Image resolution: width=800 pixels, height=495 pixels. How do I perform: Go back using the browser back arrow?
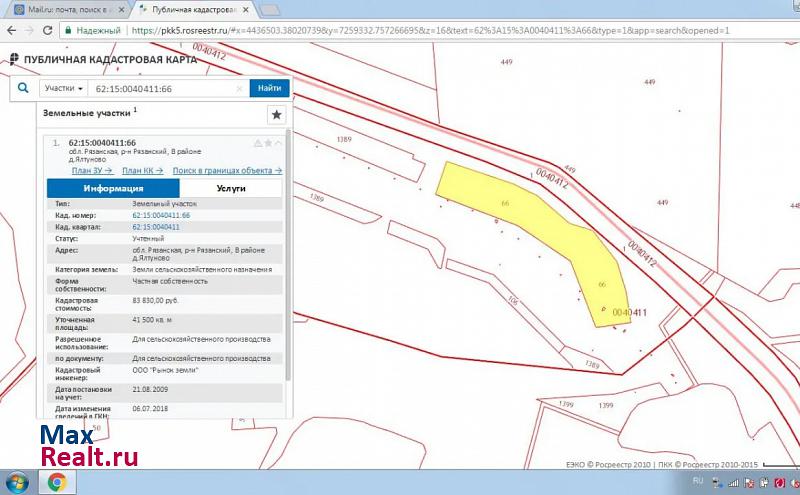click(x=12, y=30)
